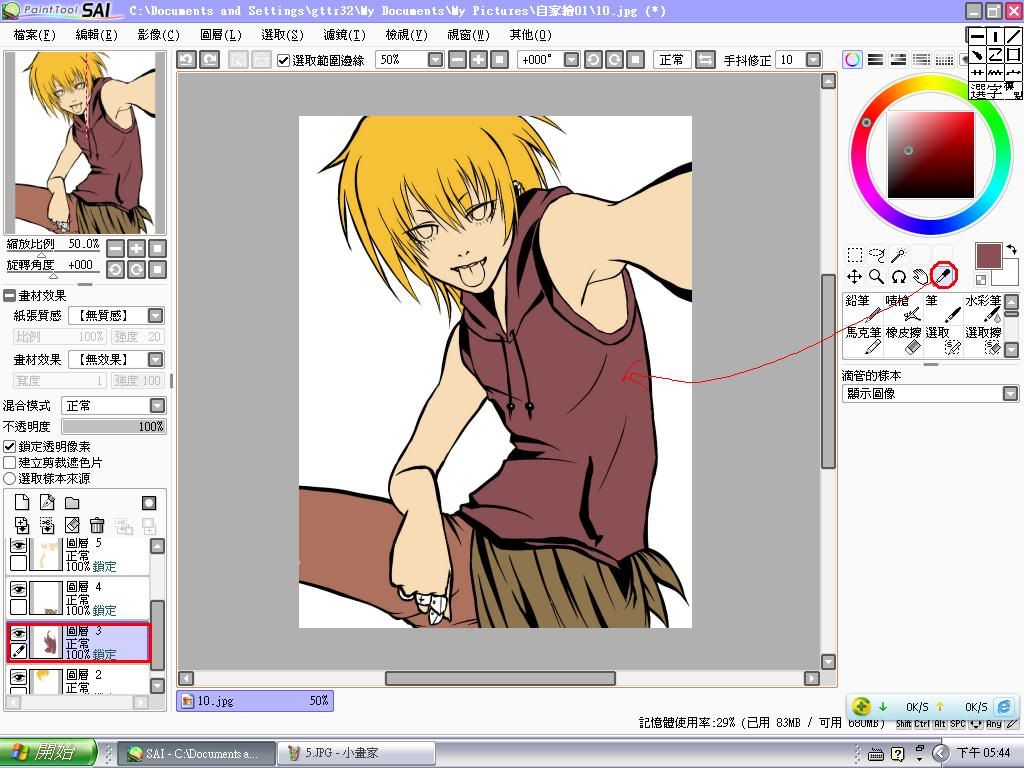Open the 滴管的樣本 顯示圖像 dropdown
Image resolution: width=1024 pixels, height=768 pixels.
(1010, 394)
